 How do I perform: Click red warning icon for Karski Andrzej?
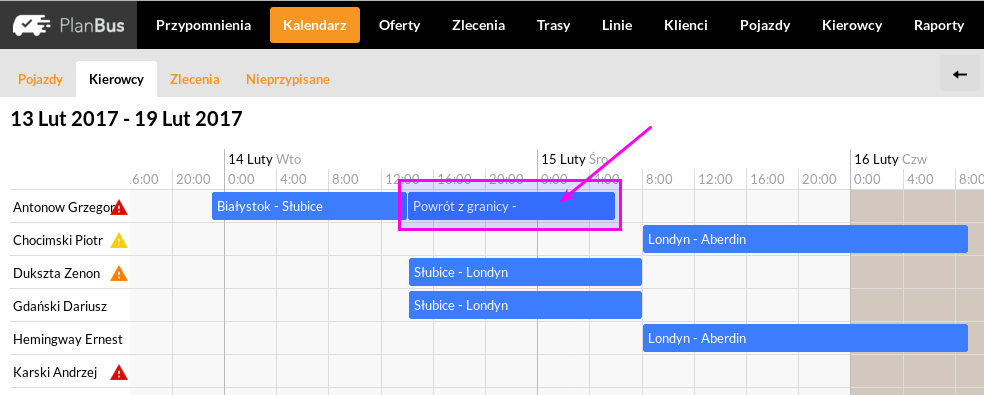pyautogui.click(x=119, y=372)
